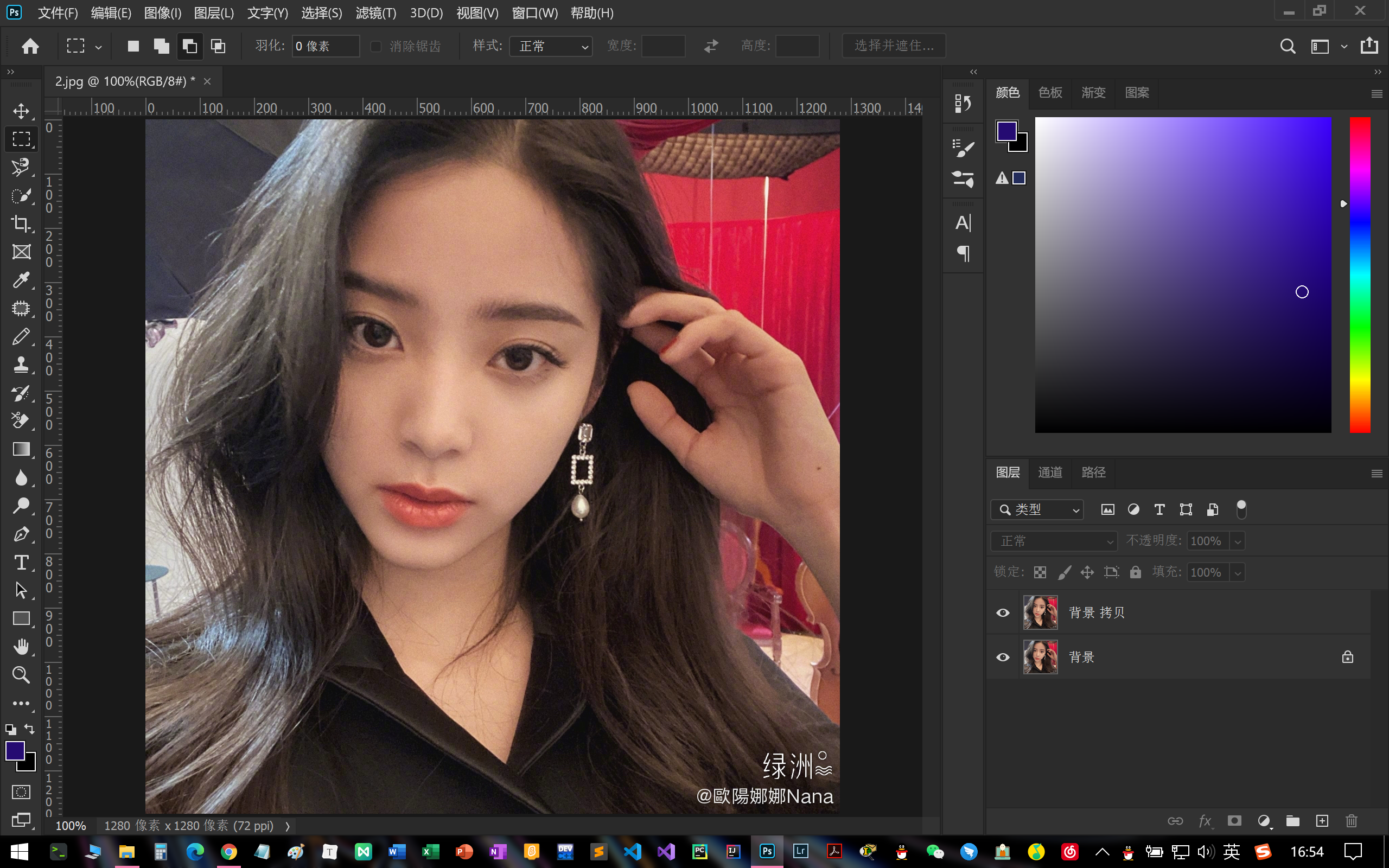Screen dimensions: 1389x868
Task: Open the layer blend mode dropdown
Action: (x=1054, y=541)
